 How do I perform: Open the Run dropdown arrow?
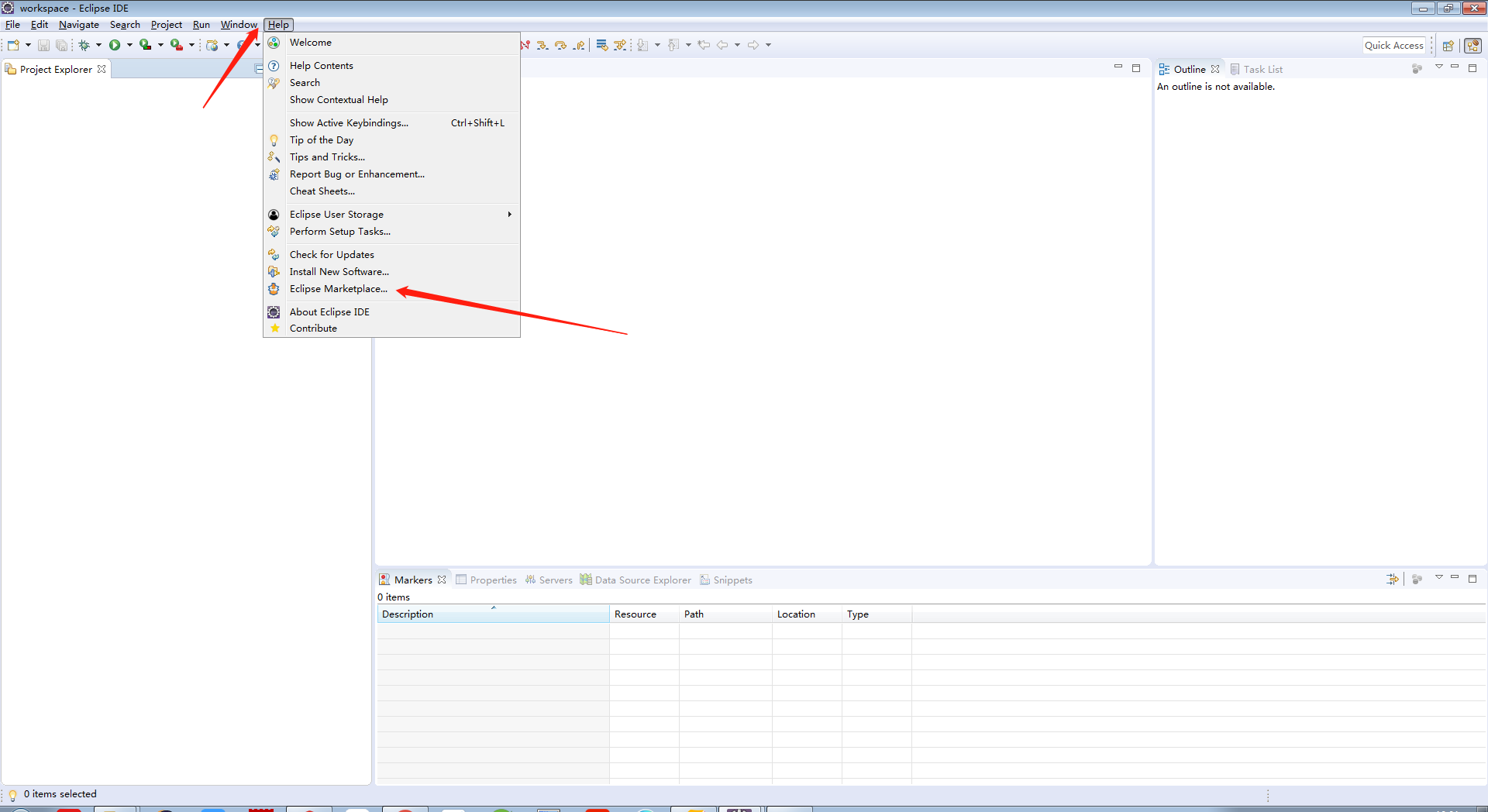(129, 45)
